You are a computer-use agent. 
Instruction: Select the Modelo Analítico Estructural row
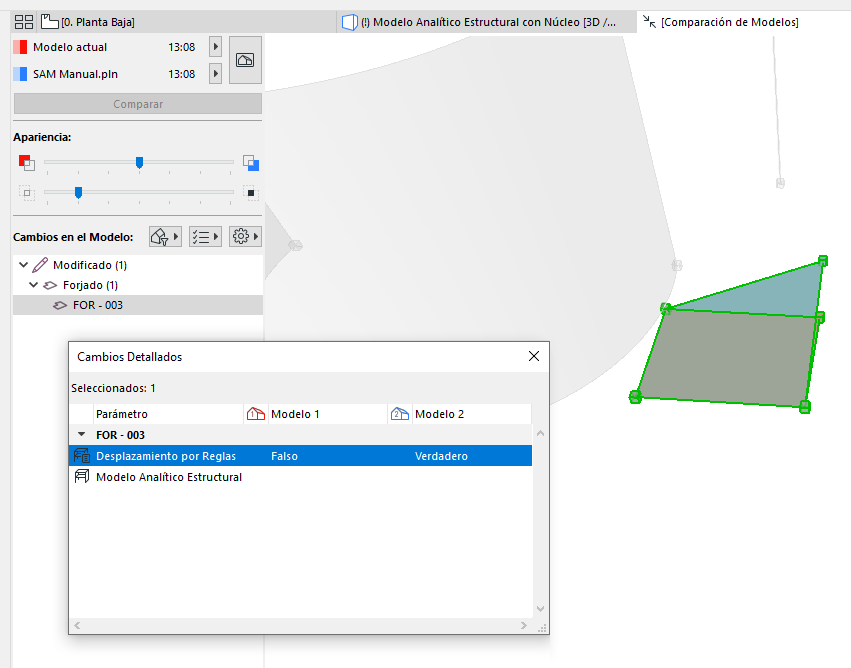[x=301, y=477]
